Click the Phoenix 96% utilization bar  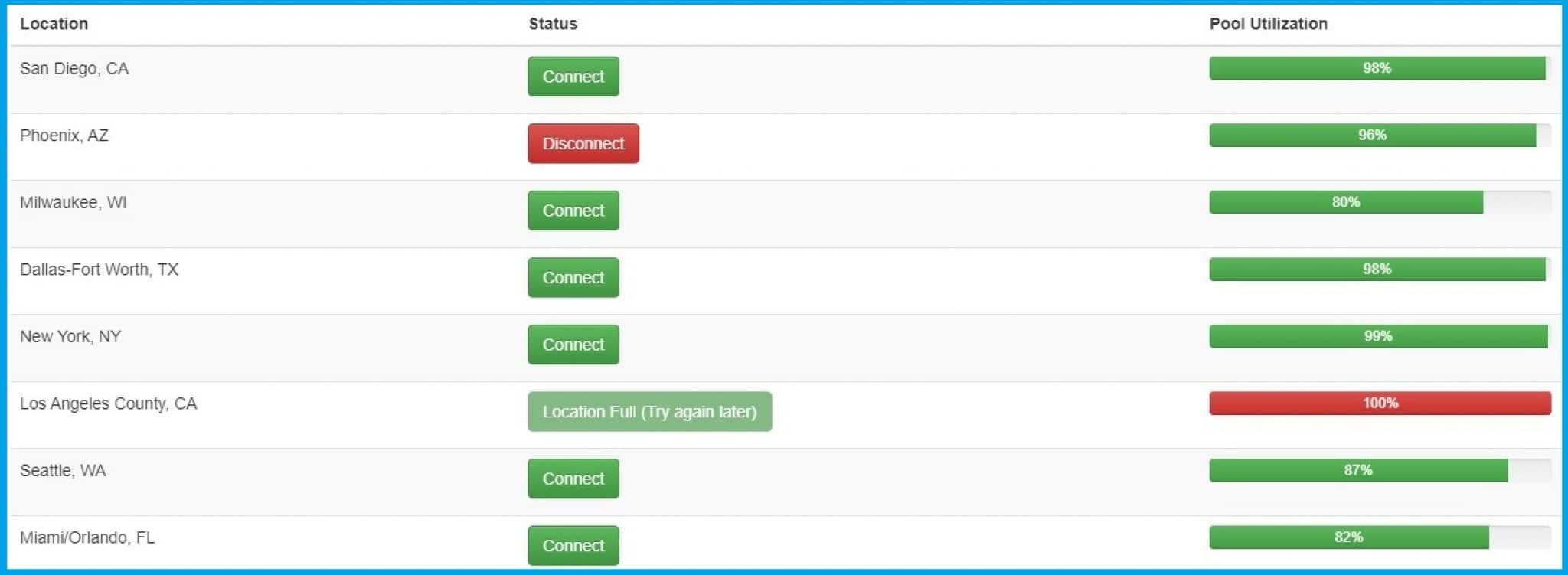tap(1380, 136)
